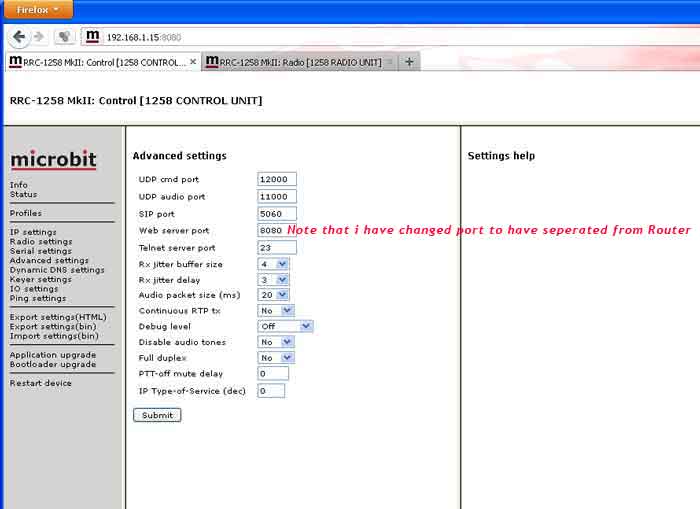The width and height of the screenshot is (700, 509).
Task: Click the UDP cmd port field
Action: click(x=277, y=179)
